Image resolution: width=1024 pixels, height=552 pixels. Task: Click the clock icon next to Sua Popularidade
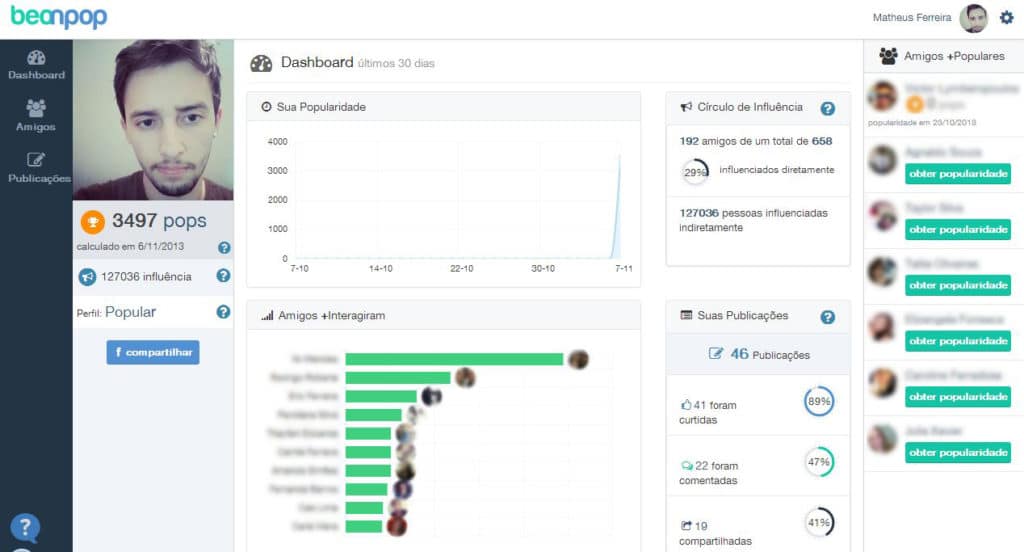click(266, 106)
